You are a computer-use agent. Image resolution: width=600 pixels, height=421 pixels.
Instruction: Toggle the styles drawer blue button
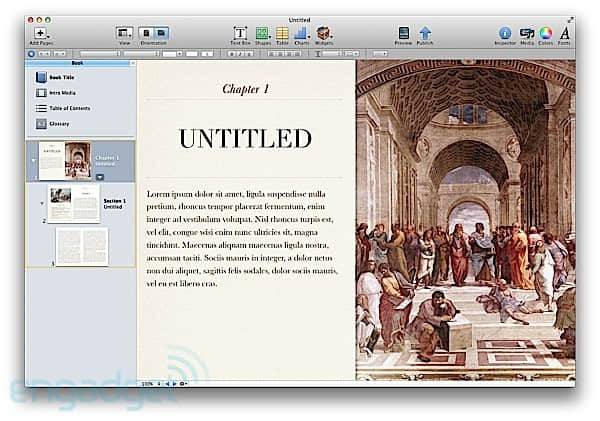coord(32,54)
